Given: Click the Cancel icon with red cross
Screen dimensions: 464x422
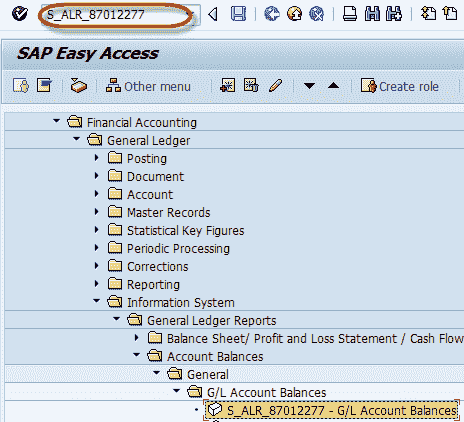Looking at the screenshot, I should (316, 14).
